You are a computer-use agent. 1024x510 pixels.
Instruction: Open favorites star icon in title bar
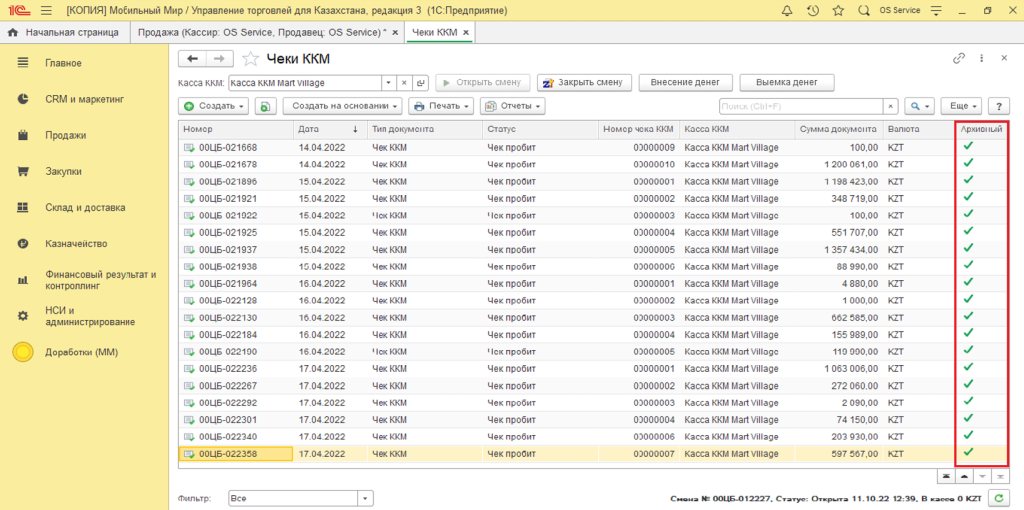838,10
